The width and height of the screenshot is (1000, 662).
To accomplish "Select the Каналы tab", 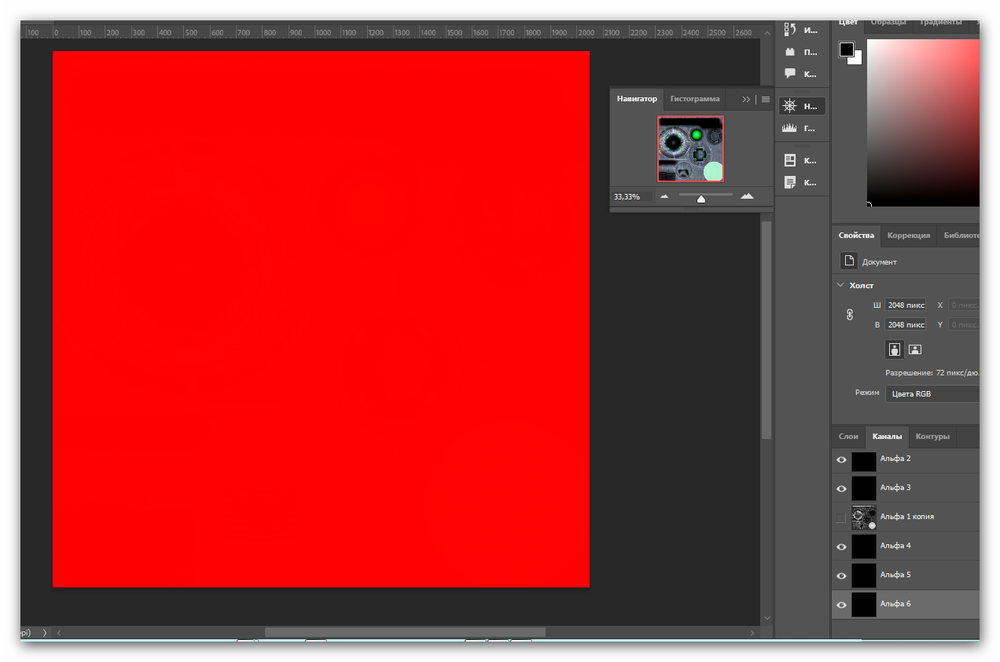I will click(887, 436).
